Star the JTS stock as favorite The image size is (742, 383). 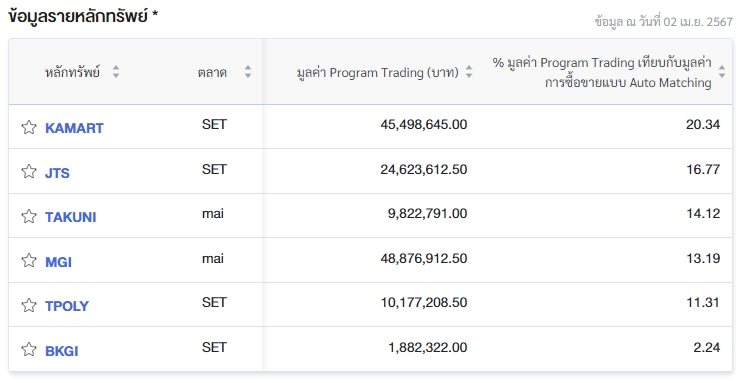29,171
